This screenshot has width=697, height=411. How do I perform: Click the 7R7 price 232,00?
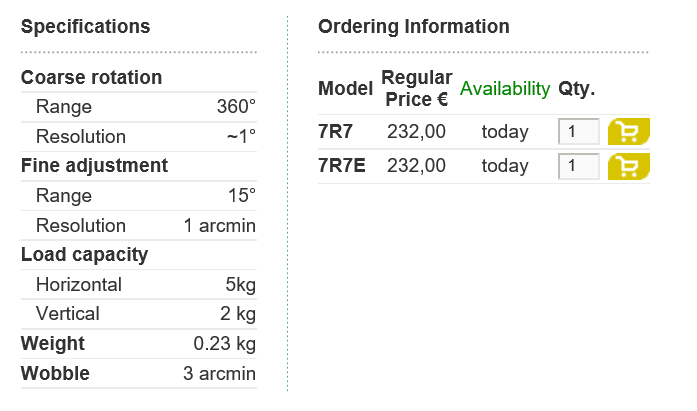pyautogui.click(x=416, y=132)
